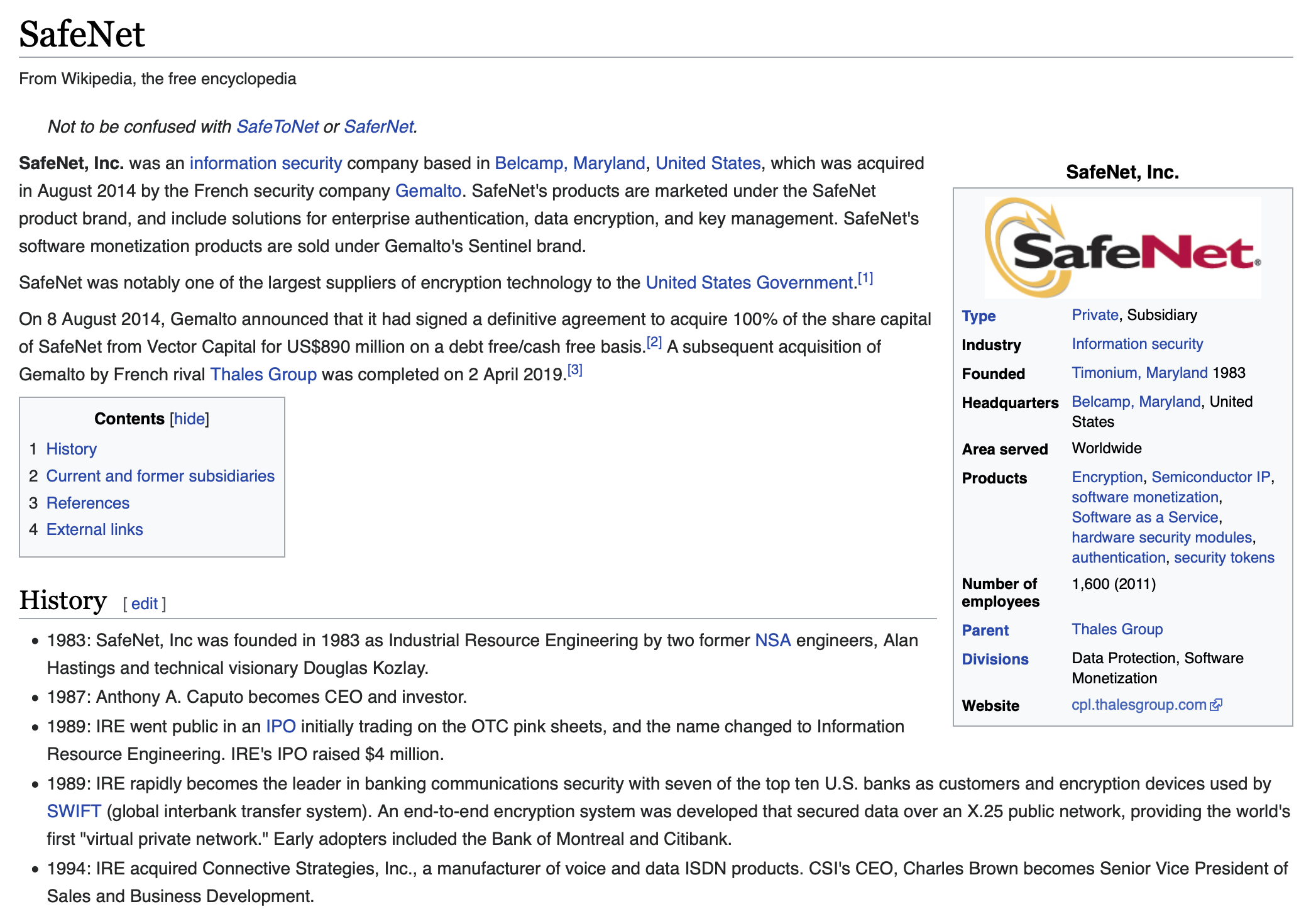Select 'From Wikipedia, the free encyclopedia' tagline
Viewport: 1316px width, 909px height.
click(x=157, y=79)
